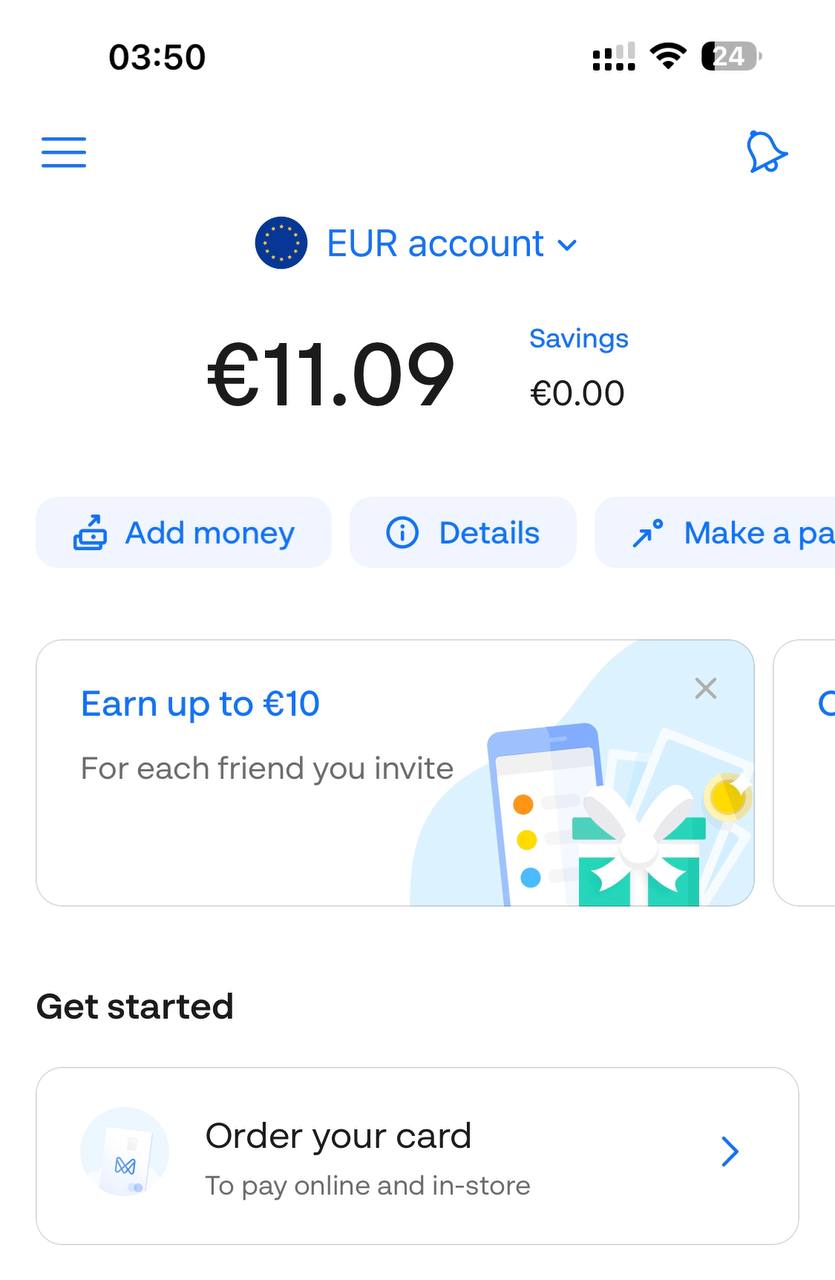
Task: Open the hamburger menu
Action: [x=64, y=152]
